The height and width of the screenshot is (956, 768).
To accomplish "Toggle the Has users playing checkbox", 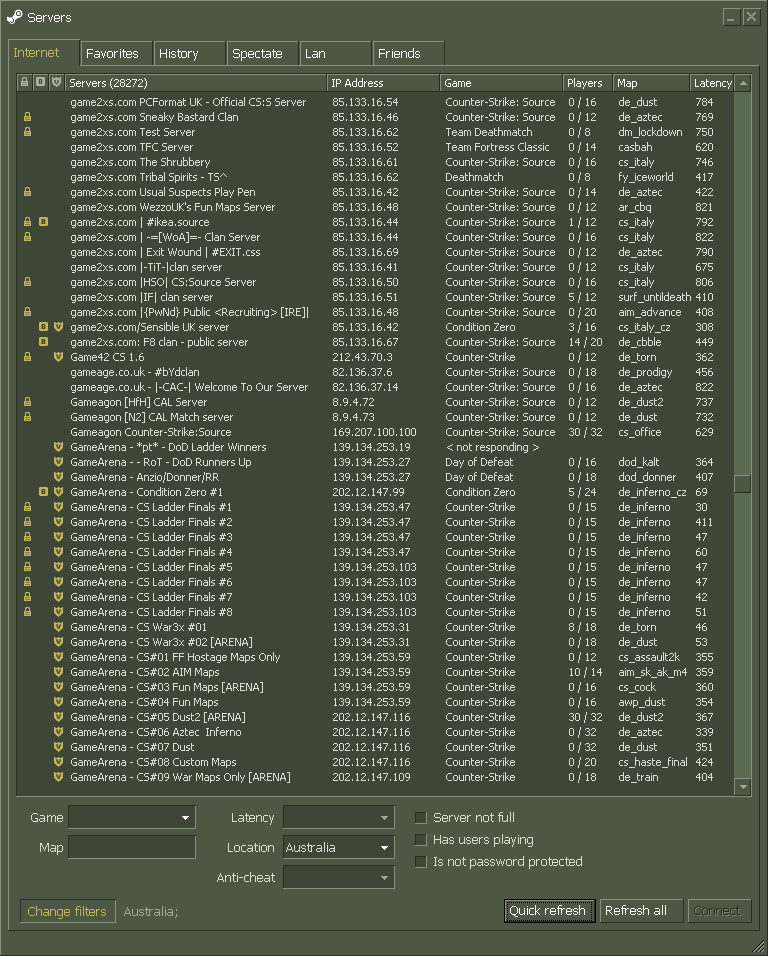I will 421,840.
